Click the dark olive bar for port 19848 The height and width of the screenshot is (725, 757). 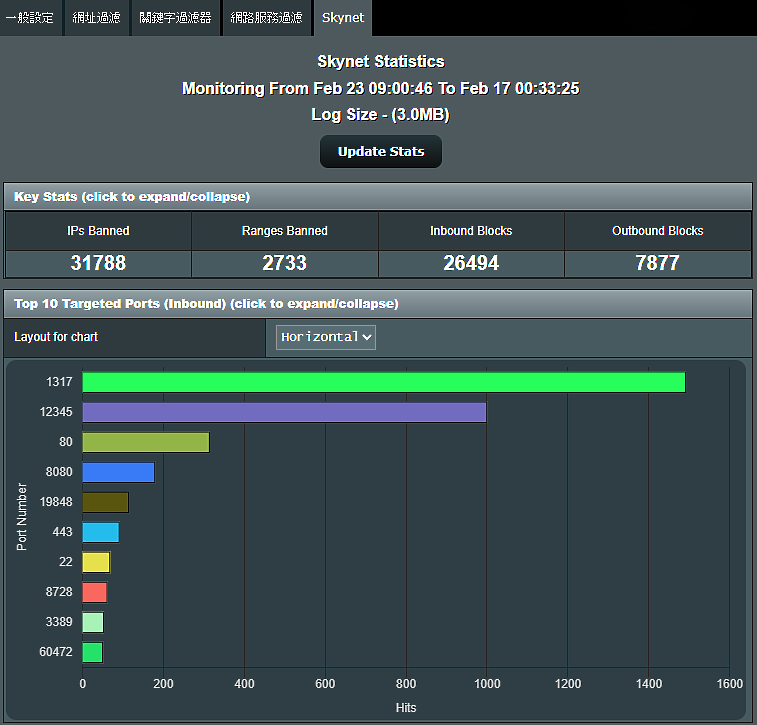106,502
